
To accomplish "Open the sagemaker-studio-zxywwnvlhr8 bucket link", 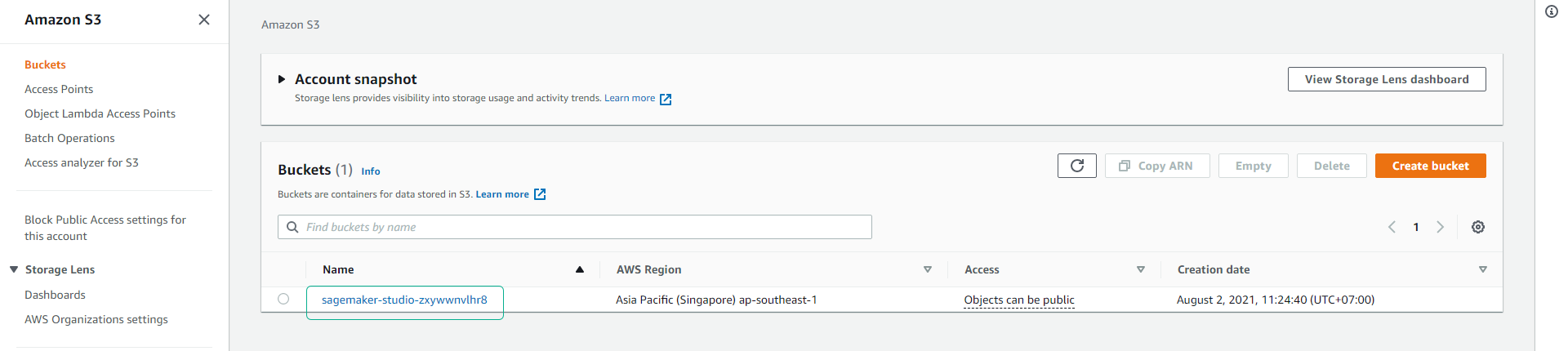I will pyautogui.click(x=404, y=300).
